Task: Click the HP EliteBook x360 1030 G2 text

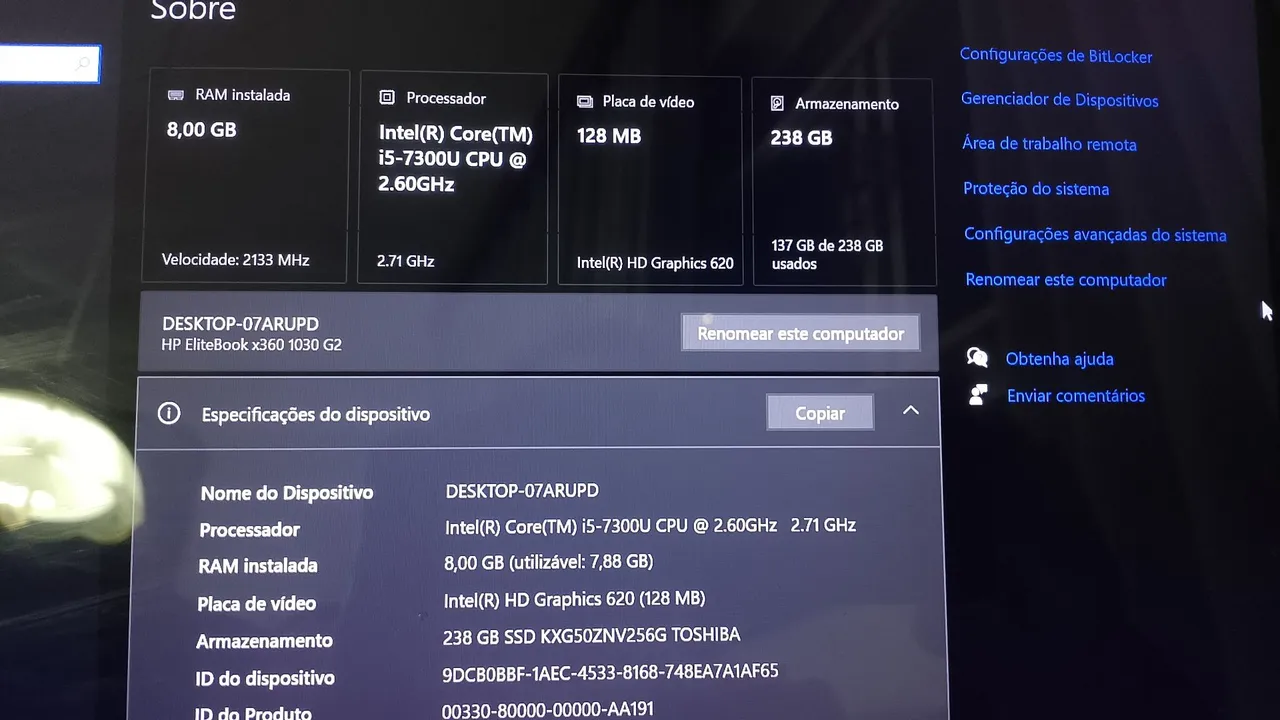Action: pos(252,345)
